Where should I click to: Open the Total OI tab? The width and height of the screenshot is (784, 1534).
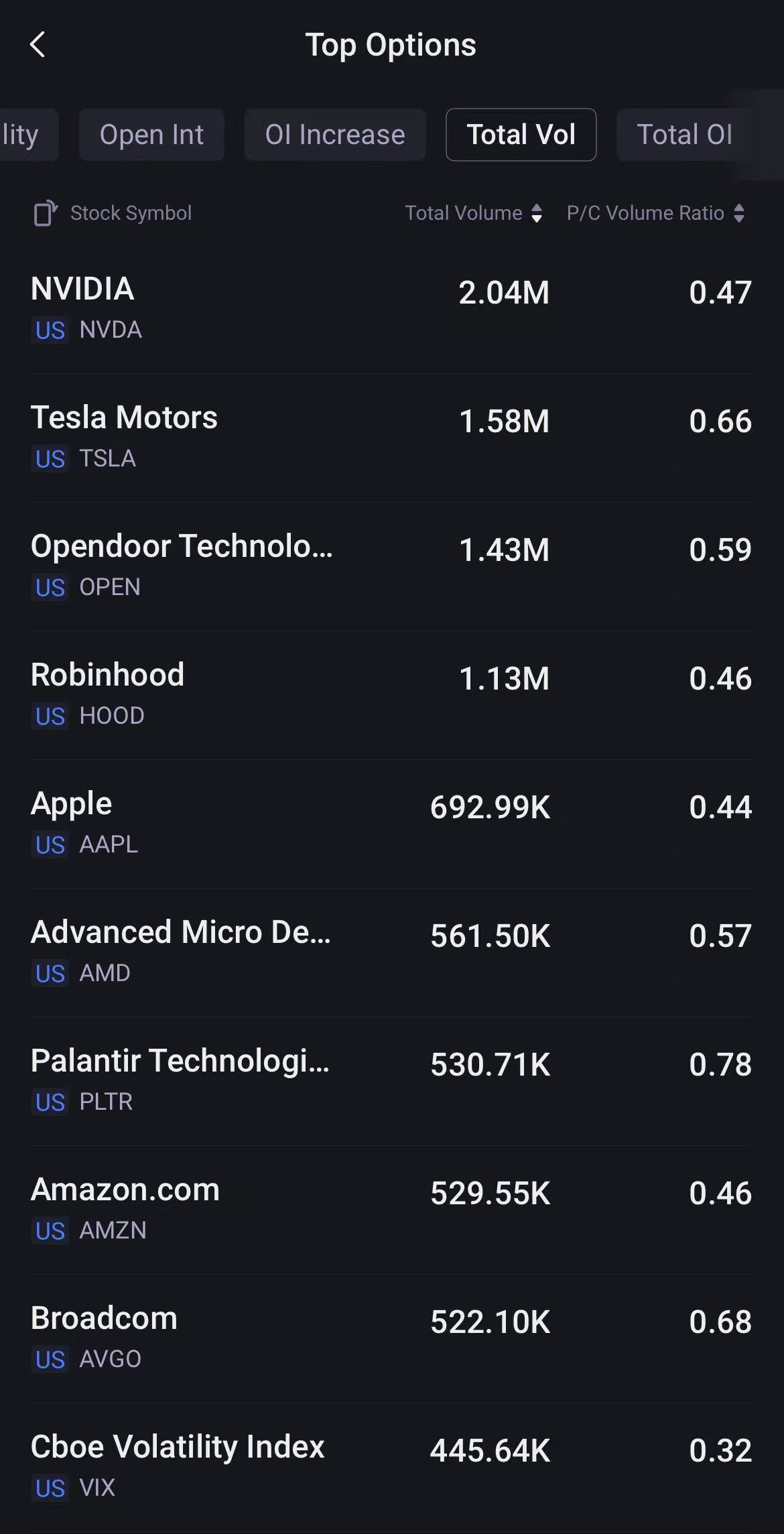[684, 135]
